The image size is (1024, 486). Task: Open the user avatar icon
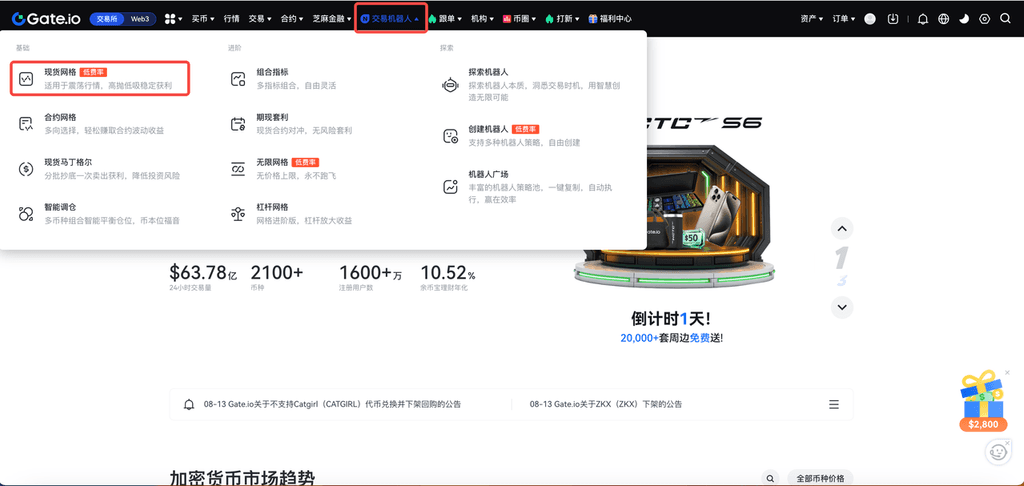[x=869, y=19]
